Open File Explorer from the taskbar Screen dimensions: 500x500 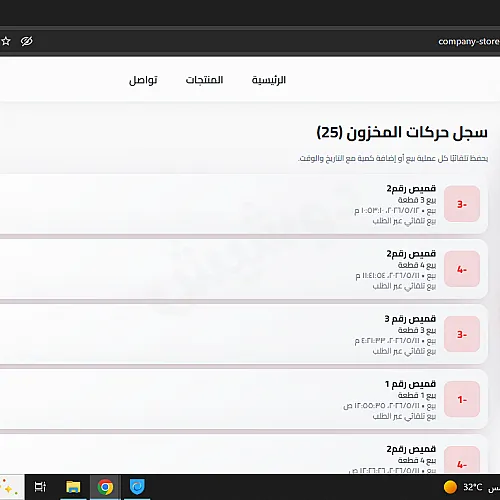73,487
